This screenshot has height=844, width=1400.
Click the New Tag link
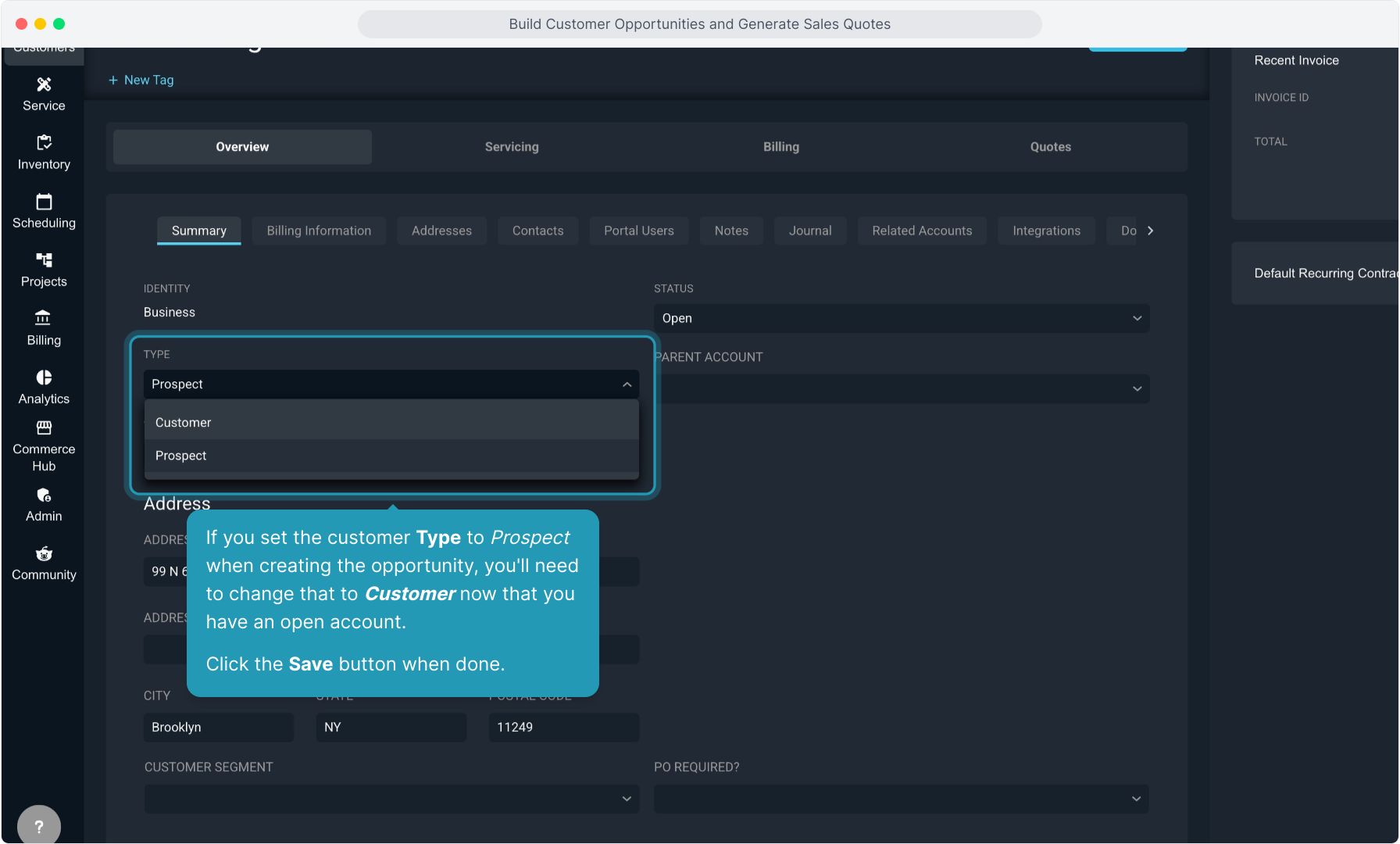141,80
